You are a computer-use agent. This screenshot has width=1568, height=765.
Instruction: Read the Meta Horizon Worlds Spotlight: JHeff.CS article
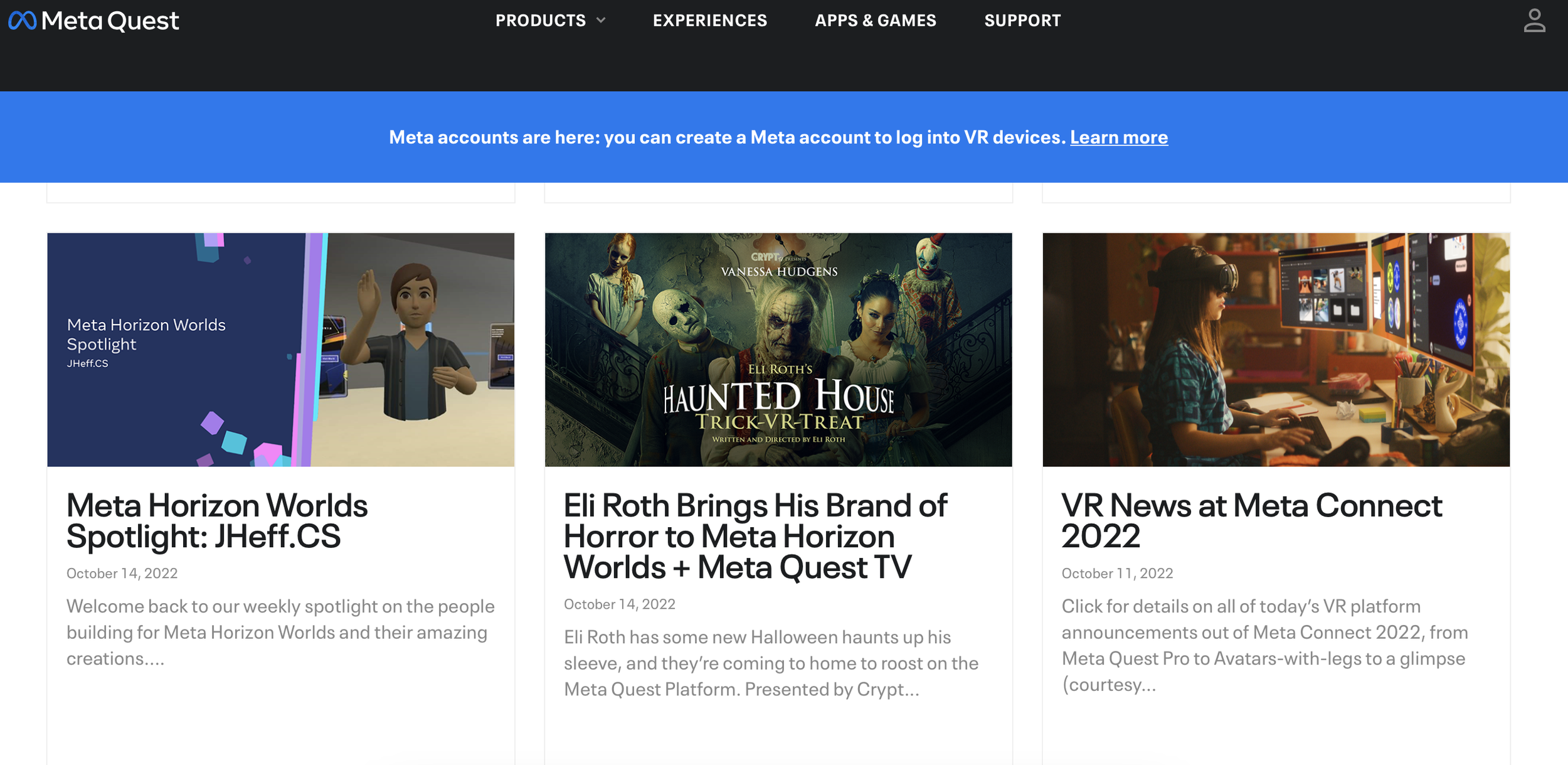[x=216, y=521]
